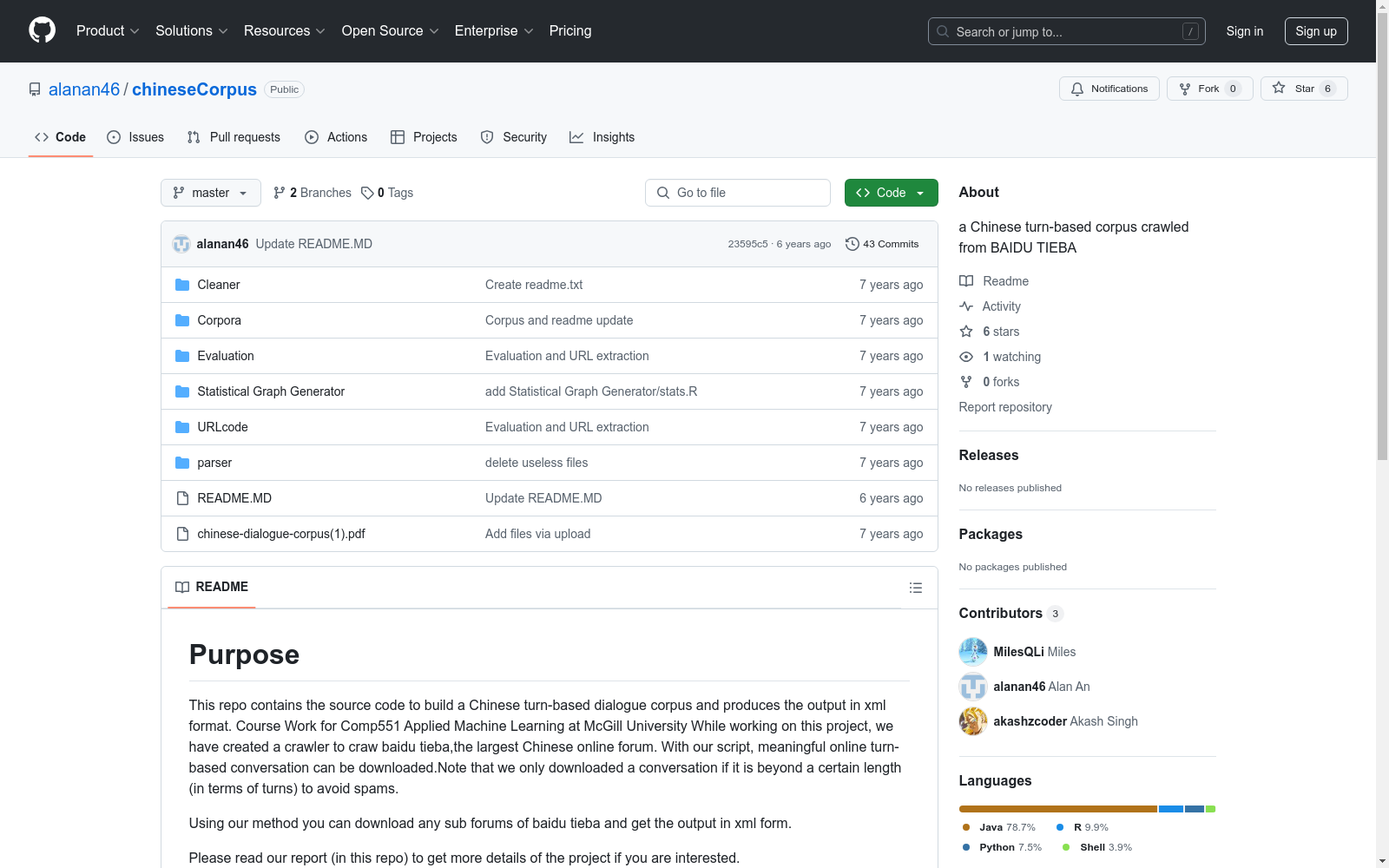Open the 'delete useless files' commit message
This screenshot has width=1389, height=868.
click(537, 463)
